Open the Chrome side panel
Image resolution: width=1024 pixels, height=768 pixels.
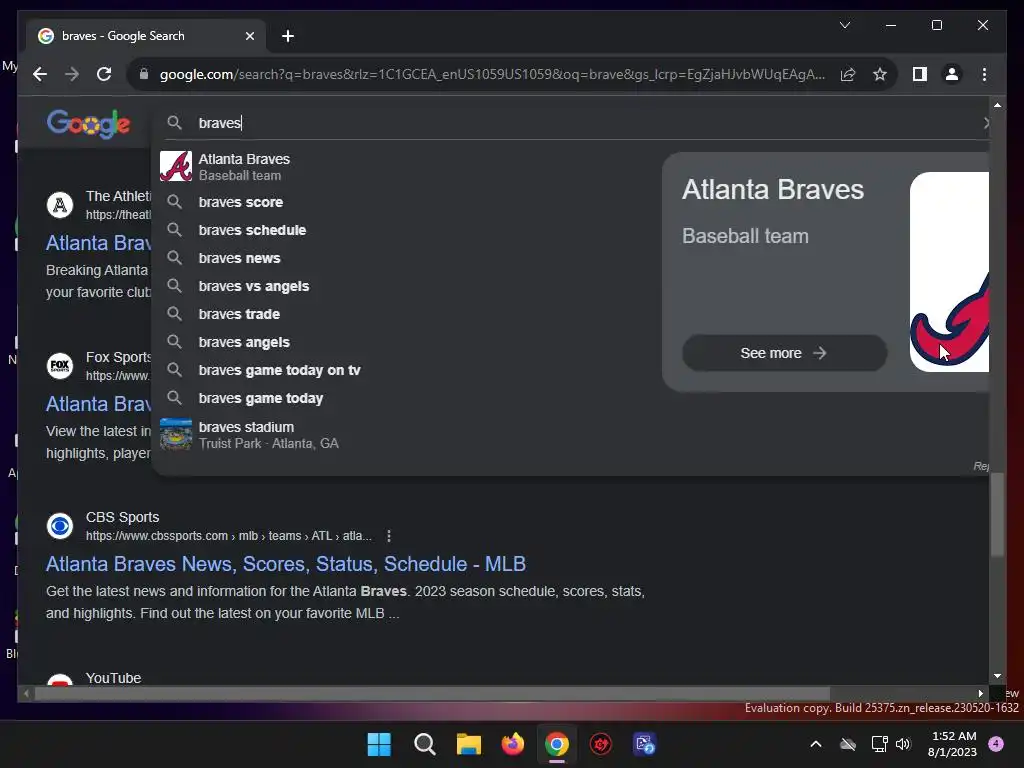[x=920, y=74]
